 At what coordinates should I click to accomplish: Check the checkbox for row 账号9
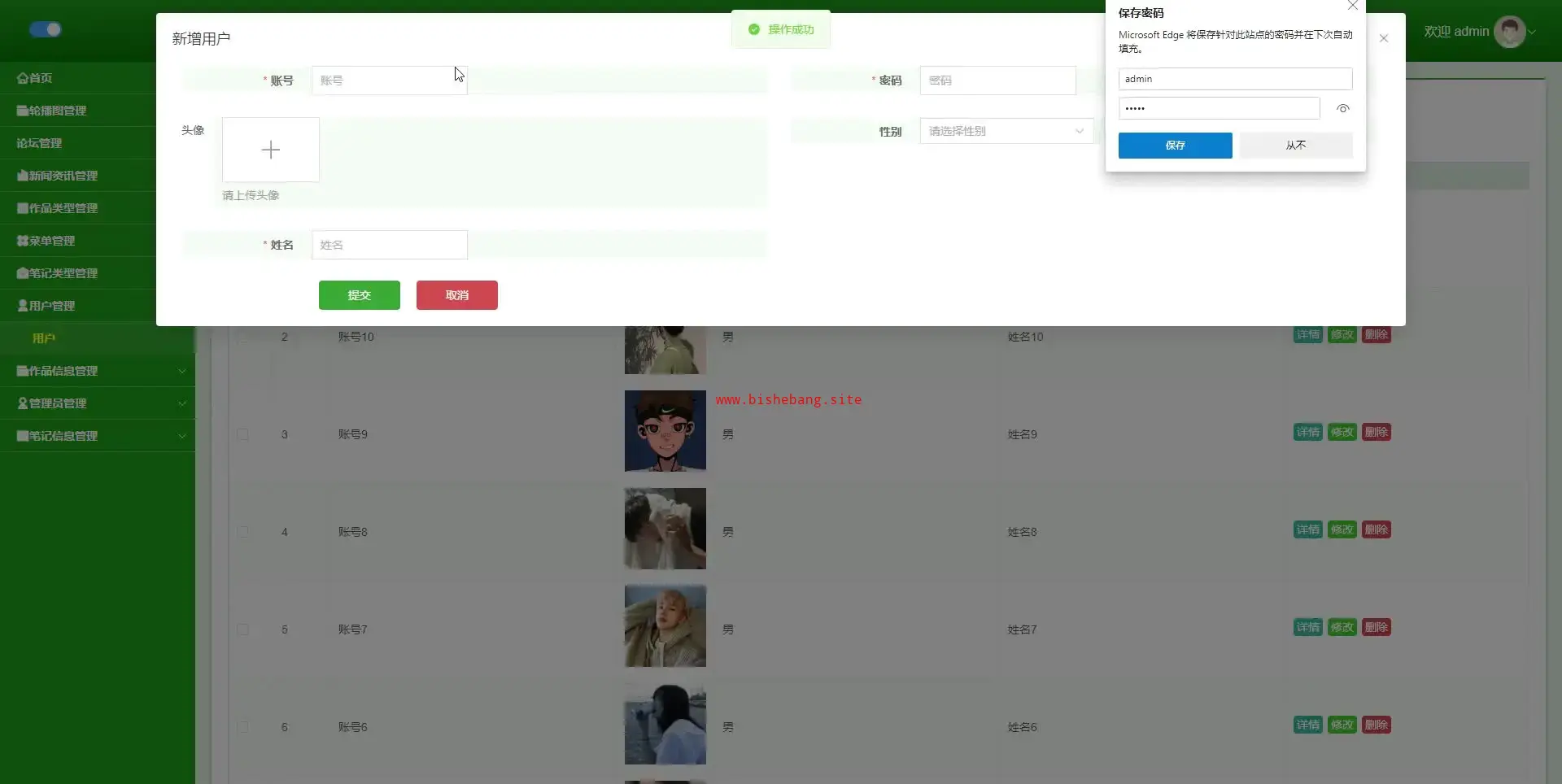[242, 434]
